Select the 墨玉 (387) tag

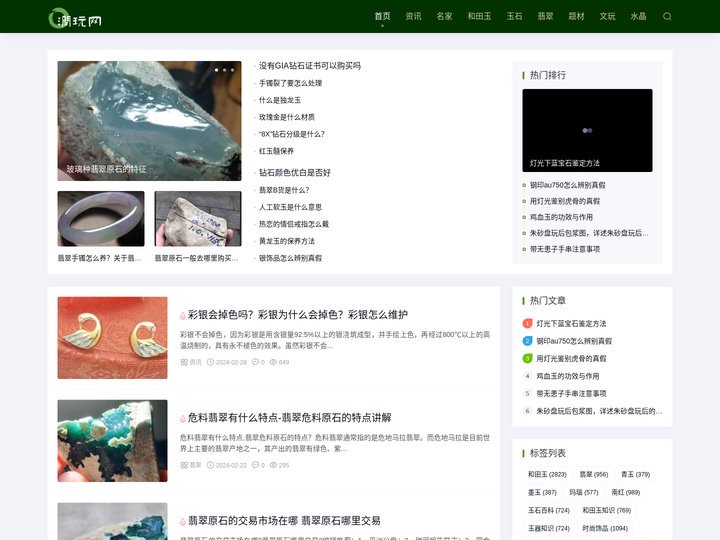[542, 492]
